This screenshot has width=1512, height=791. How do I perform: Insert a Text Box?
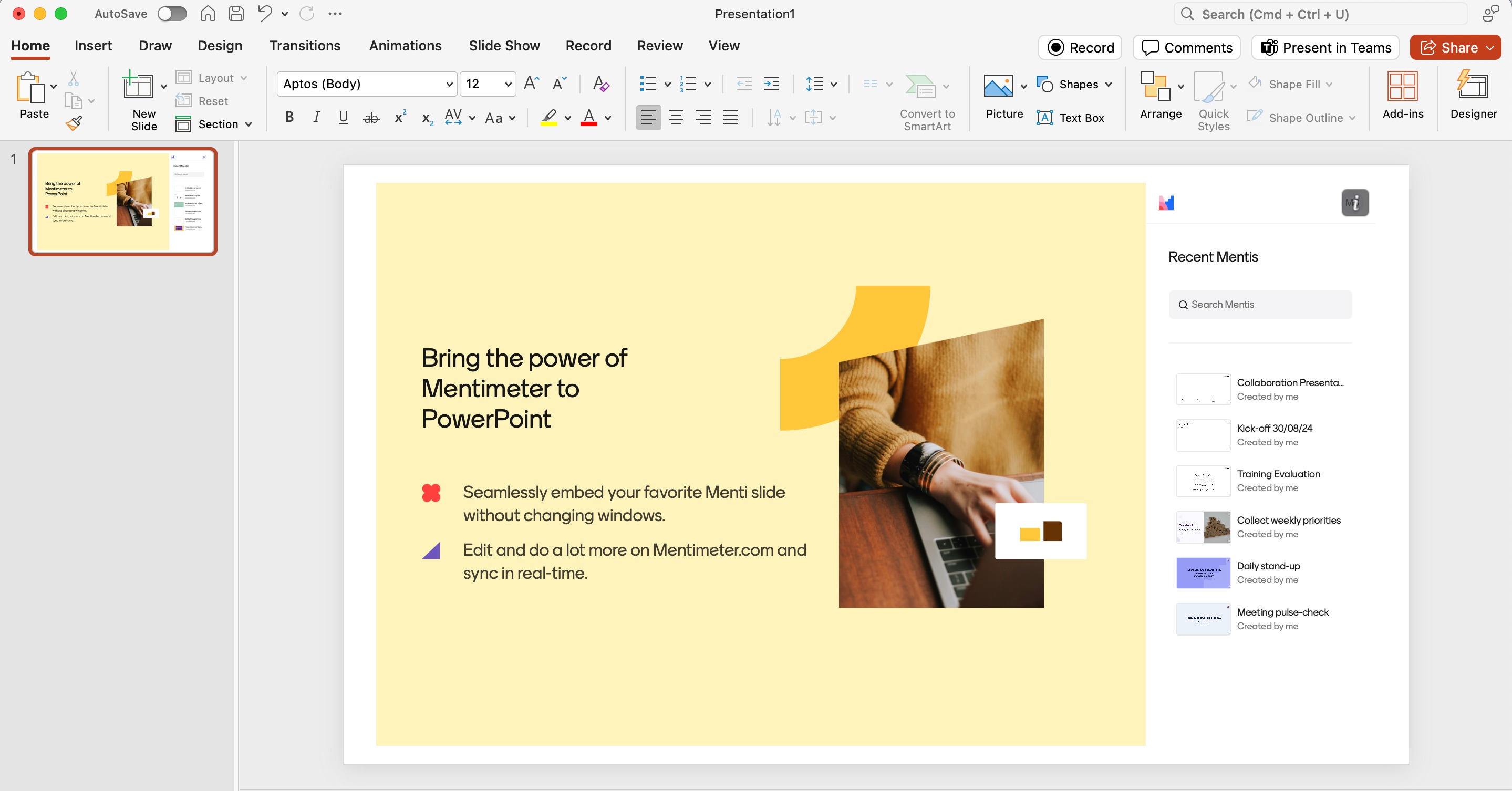pos(1070,118)
